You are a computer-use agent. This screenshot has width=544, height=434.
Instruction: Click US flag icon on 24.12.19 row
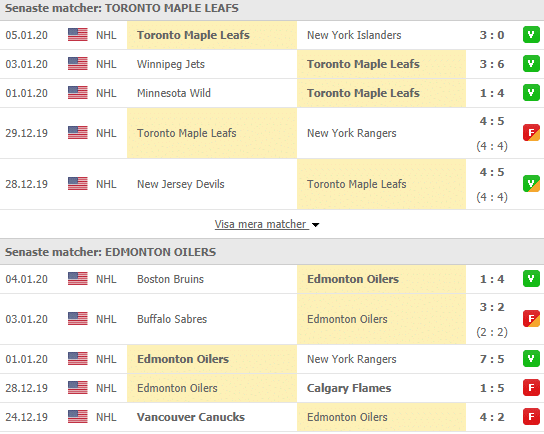78,416
